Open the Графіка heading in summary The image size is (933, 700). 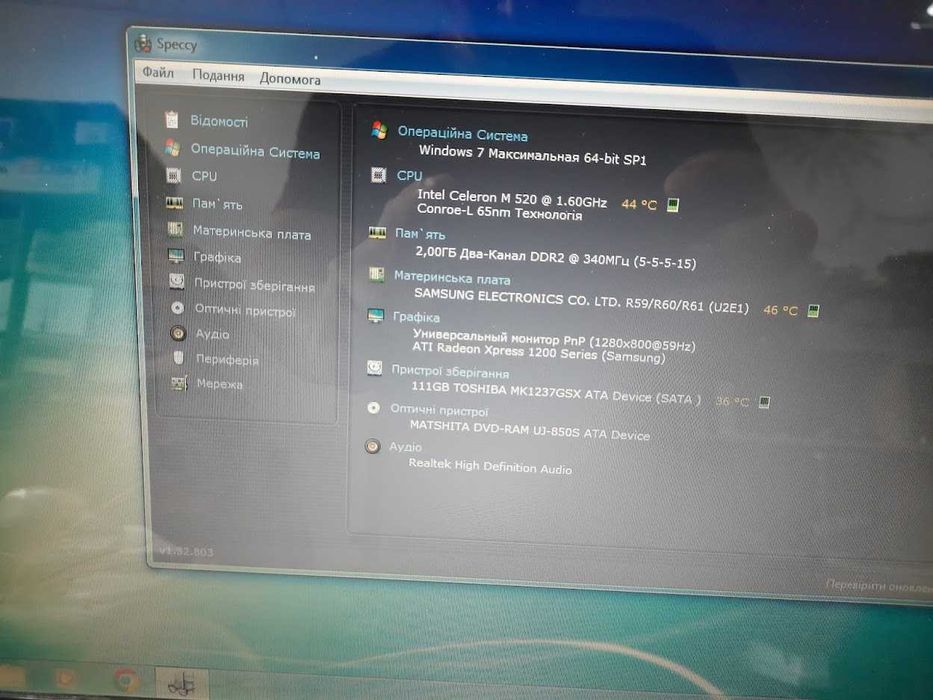417,317
